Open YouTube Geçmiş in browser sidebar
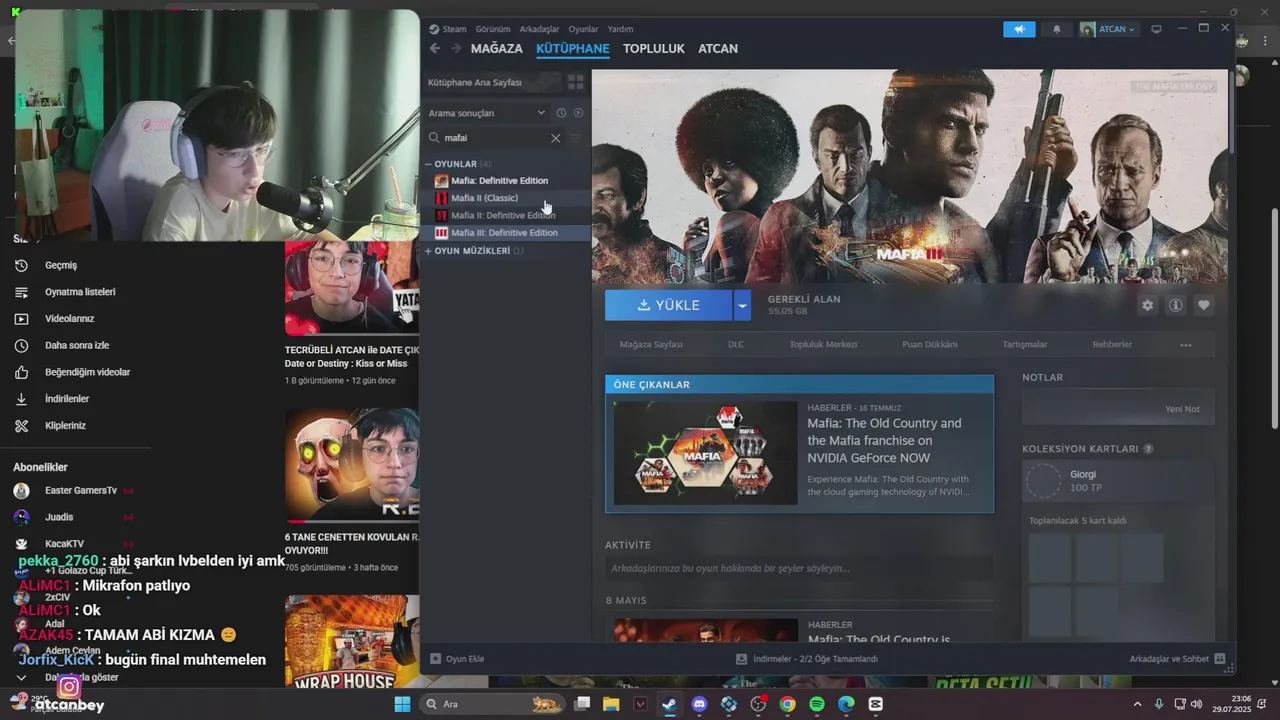Viewport: 1280px width, 720px height. click(x=60, y=265)
